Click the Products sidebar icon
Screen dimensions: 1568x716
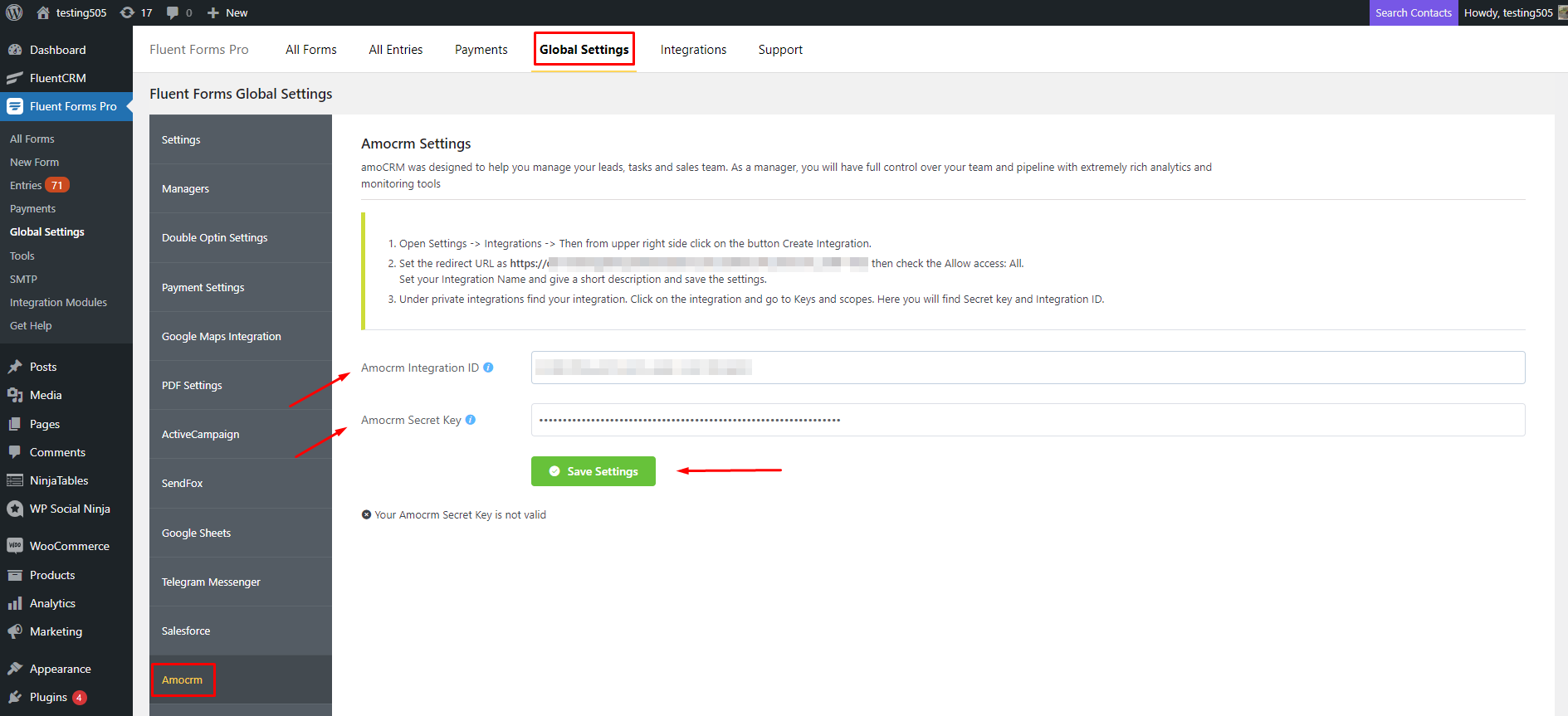tap(15, 575)
